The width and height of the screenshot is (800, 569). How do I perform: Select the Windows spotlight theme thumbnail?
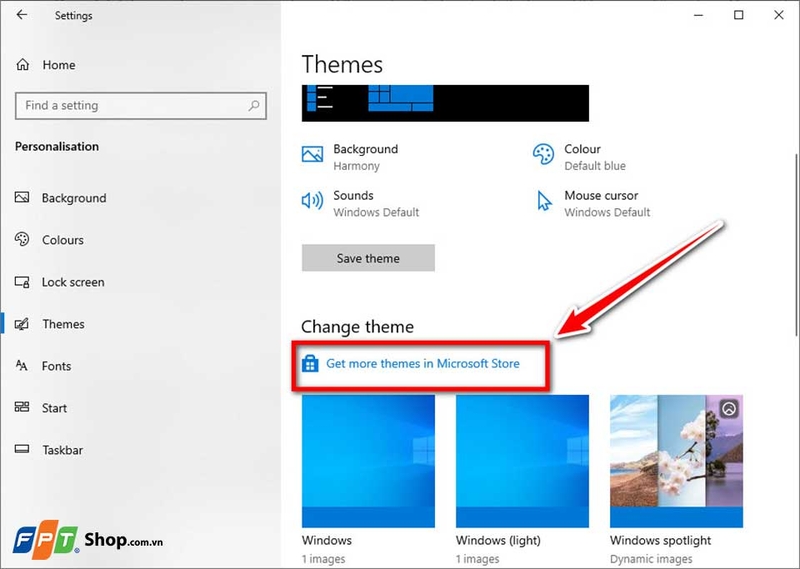(x=677, y=461)
